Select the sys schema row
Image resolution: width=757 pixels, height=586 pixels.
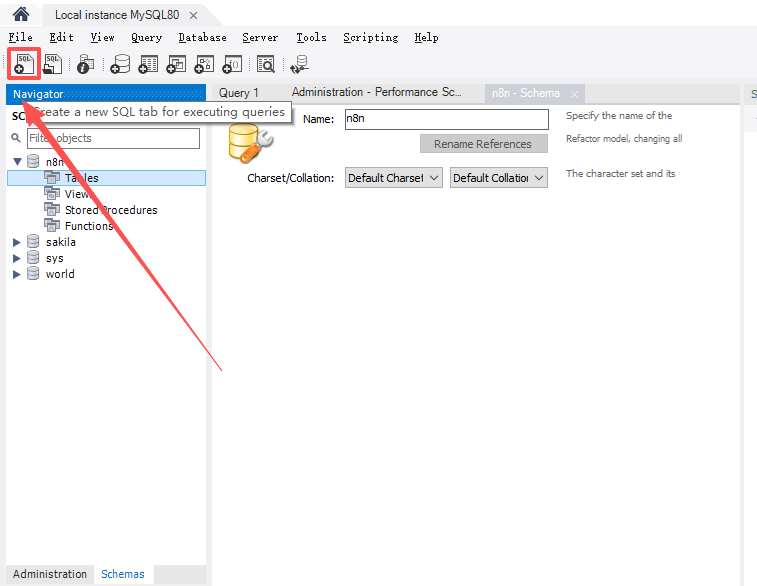(107, 258)
